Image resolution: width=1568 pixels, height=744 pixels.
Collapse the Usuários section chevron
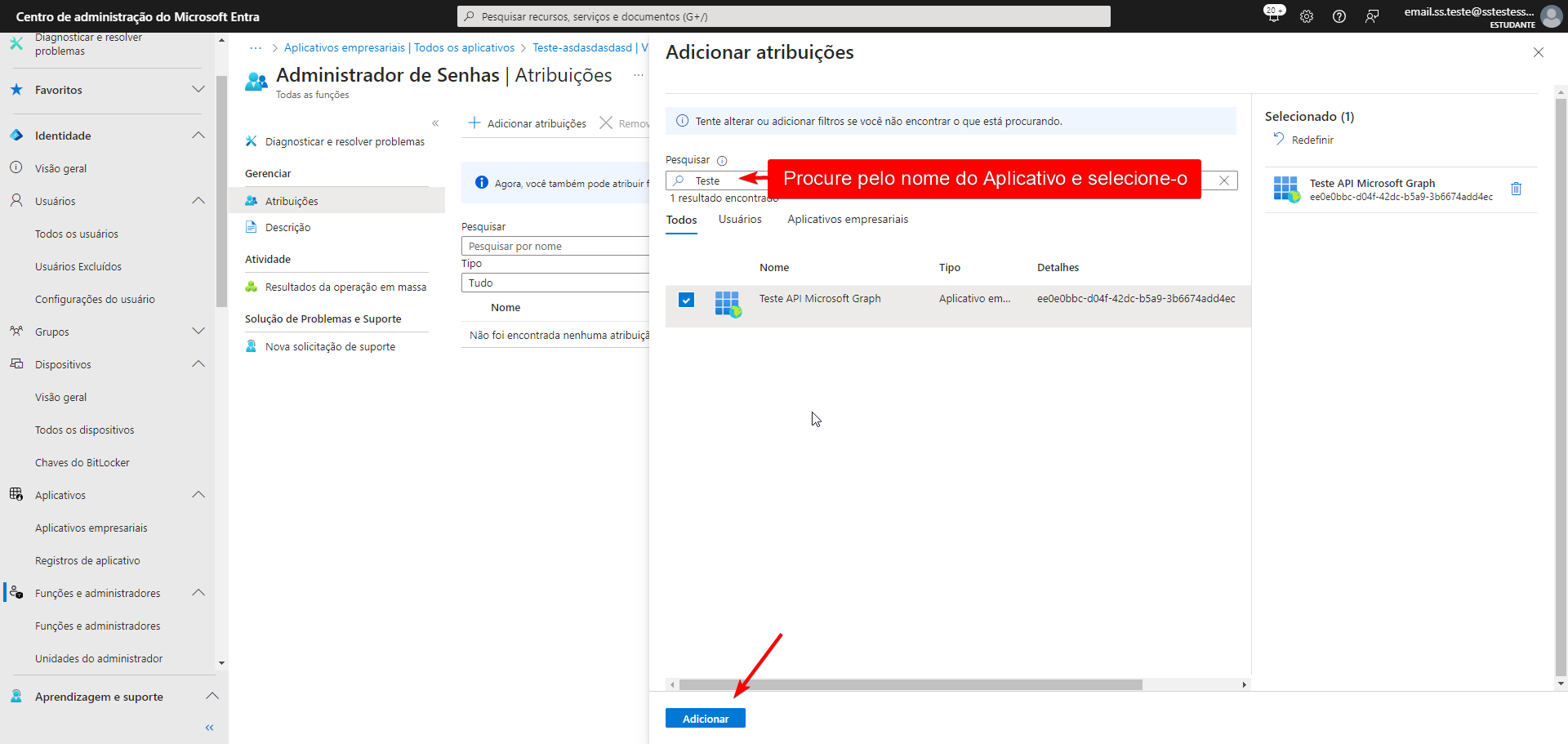[x=198, y=200]
